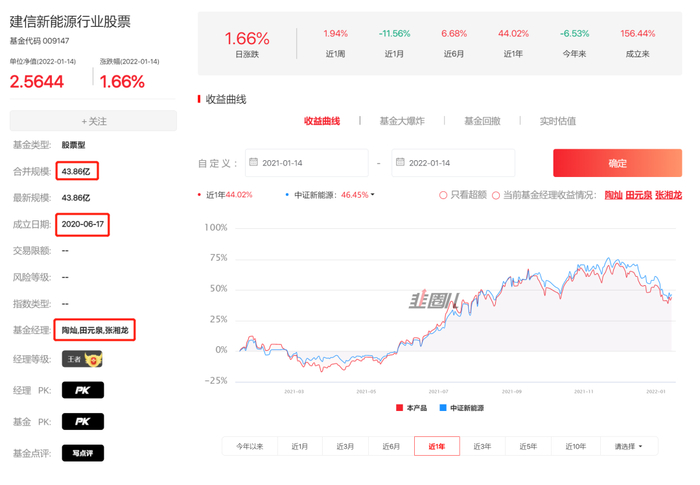The width and height of the screenshot is (700, 485).
Task: Switch to the 基金大爆炸 tab
Action: (402, 121)
